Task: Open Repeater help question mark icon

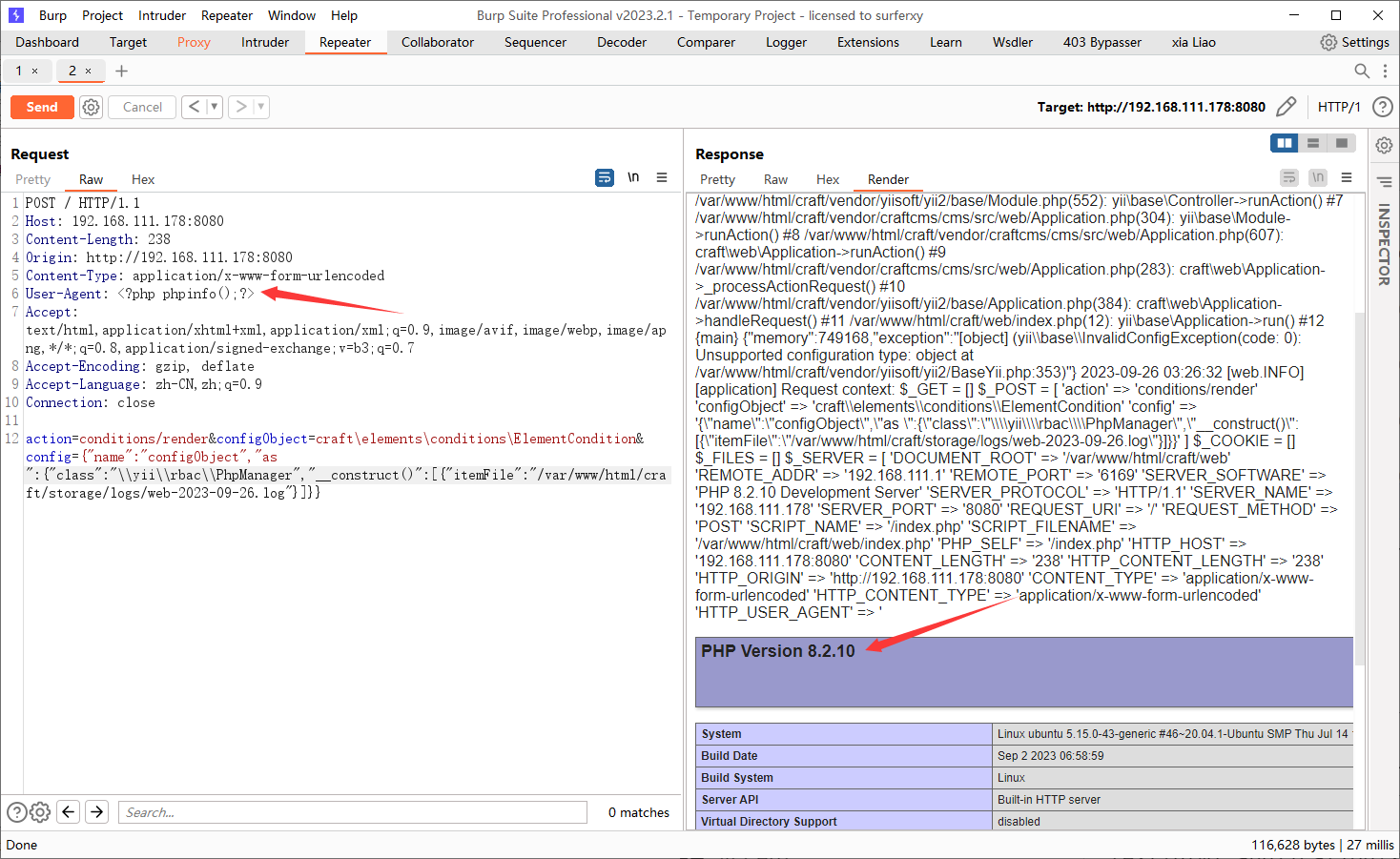Action: click(x=1382, y=107)
